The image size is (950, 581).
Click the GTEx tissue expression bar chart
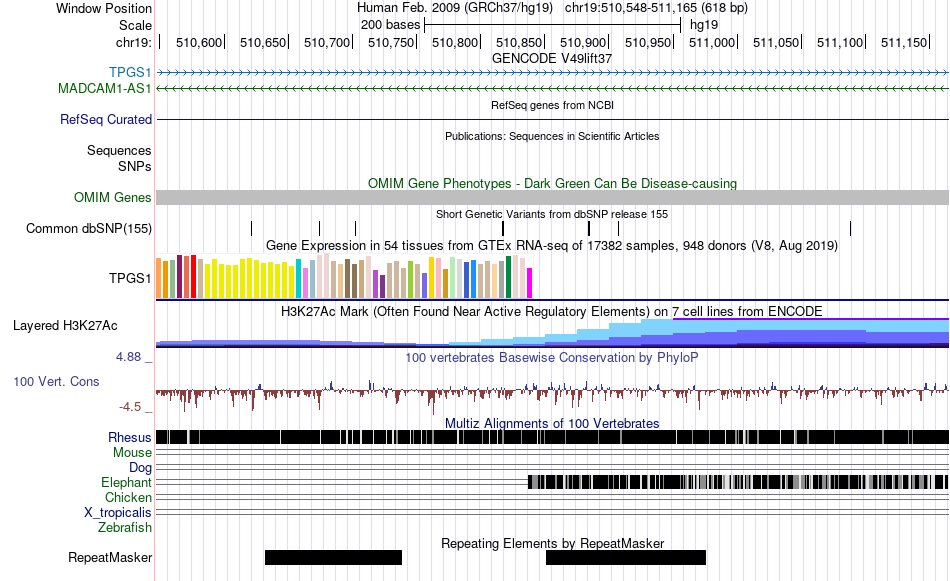[x=344, y=276]
